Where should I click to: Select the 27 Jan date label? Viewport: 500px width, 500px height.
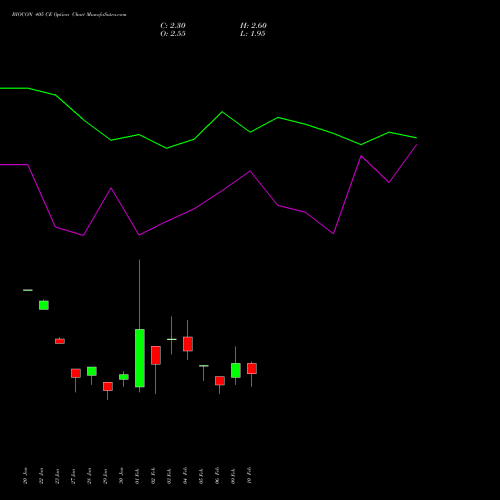point(74,476)
